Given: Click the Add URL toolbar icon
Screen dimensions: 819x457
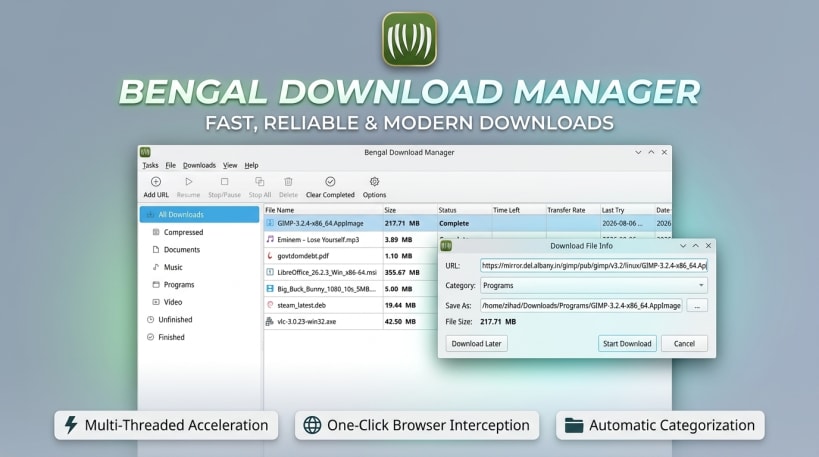Looking at the screenshot, I should [156, 182].
